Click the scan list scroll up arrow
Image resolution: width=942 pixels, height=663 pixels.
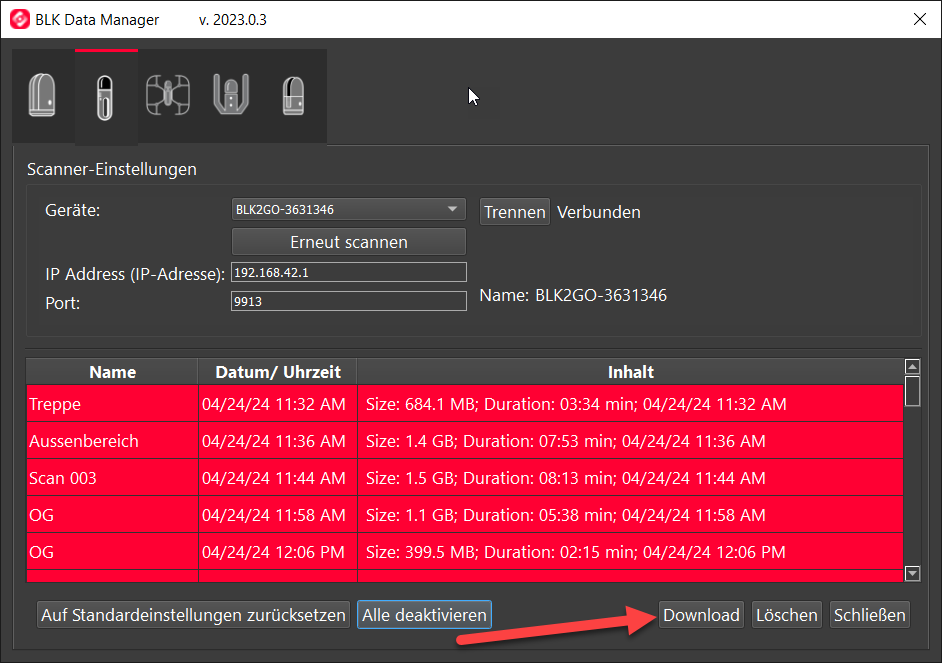pyautogui.click(x=912, y=366)
